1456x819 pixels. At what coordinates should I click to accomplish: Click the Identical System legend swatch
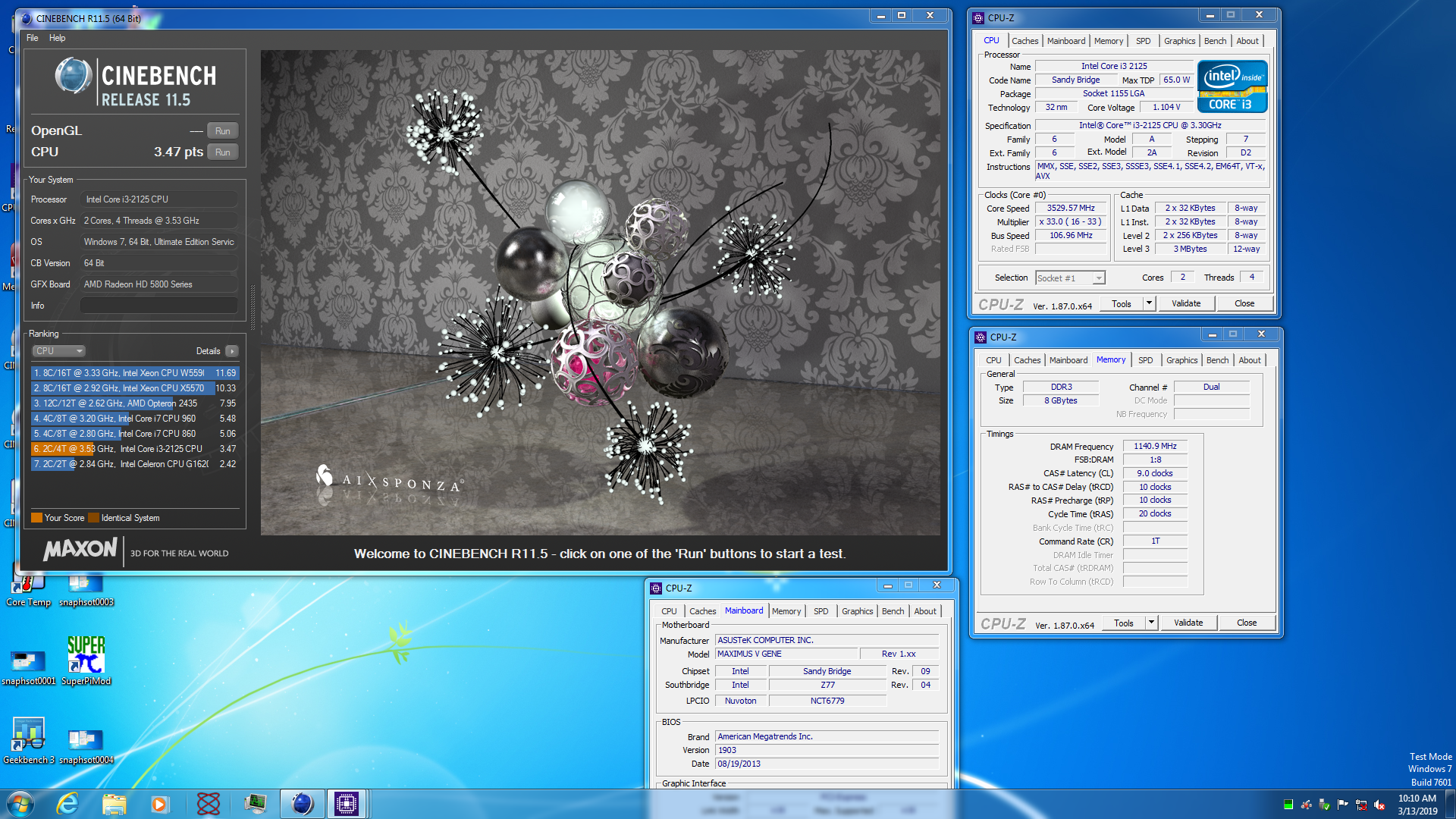(94, 518)
